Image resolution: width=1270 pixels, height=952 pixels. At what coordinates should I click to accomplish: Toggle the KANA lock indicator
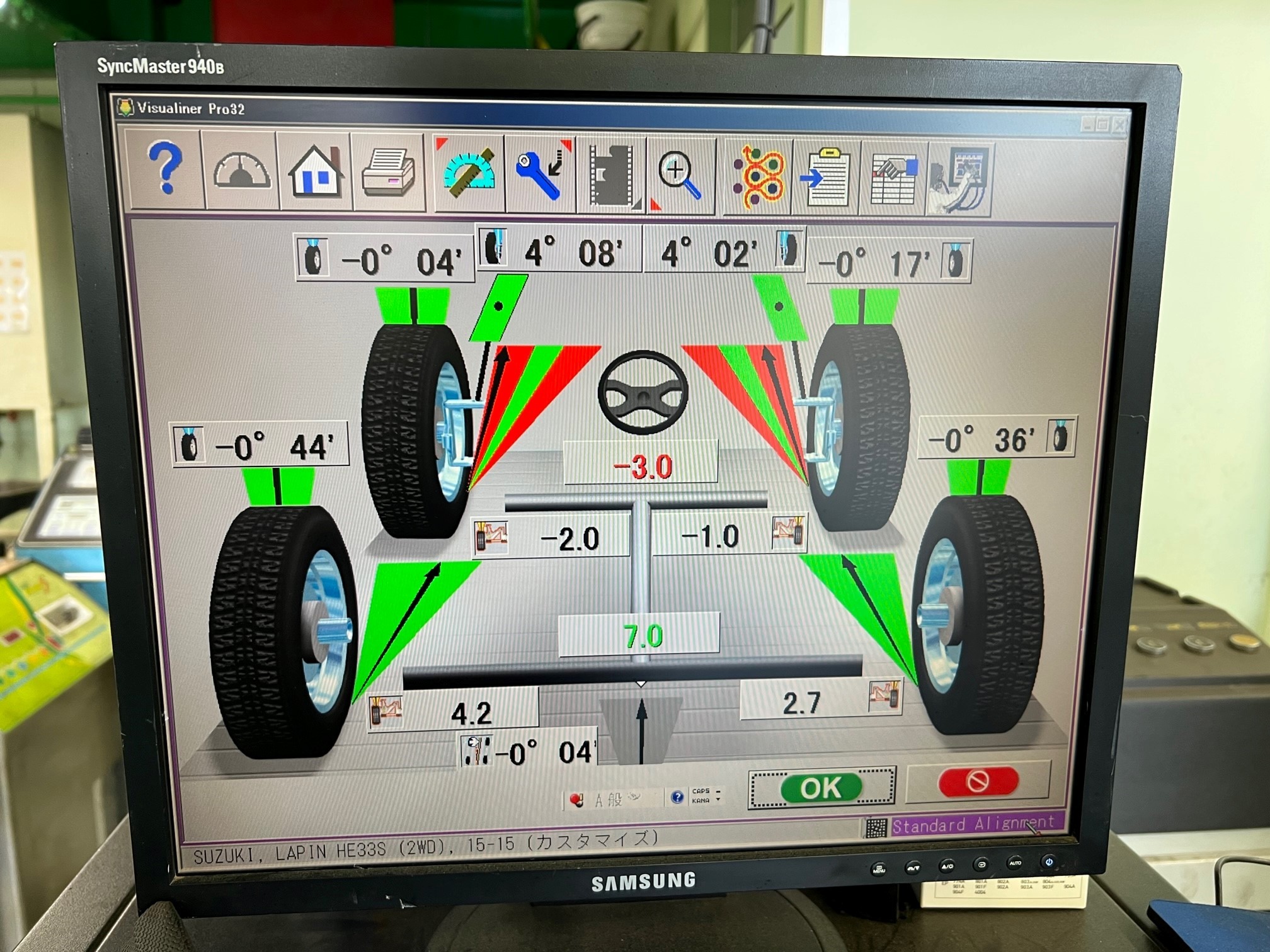point(701,801)
